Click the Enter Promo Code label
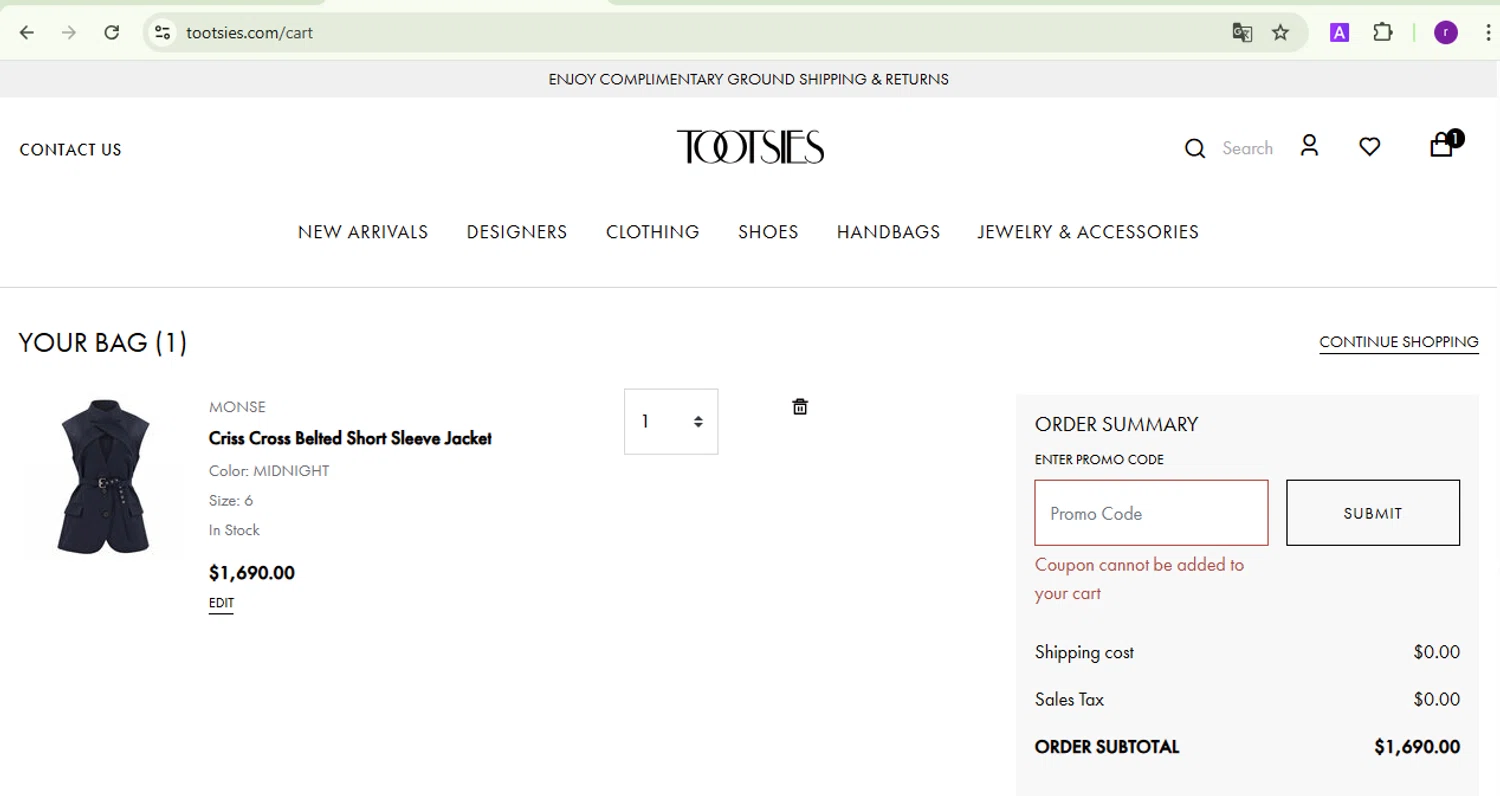The image size is (1500, 796). click(1099, 460)
